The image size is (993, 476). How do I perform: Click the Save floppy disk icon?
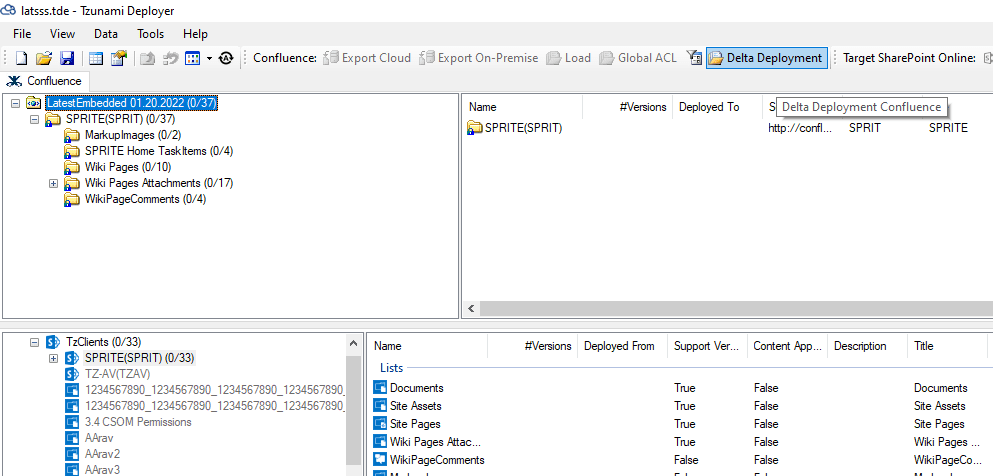coord(66,58)
